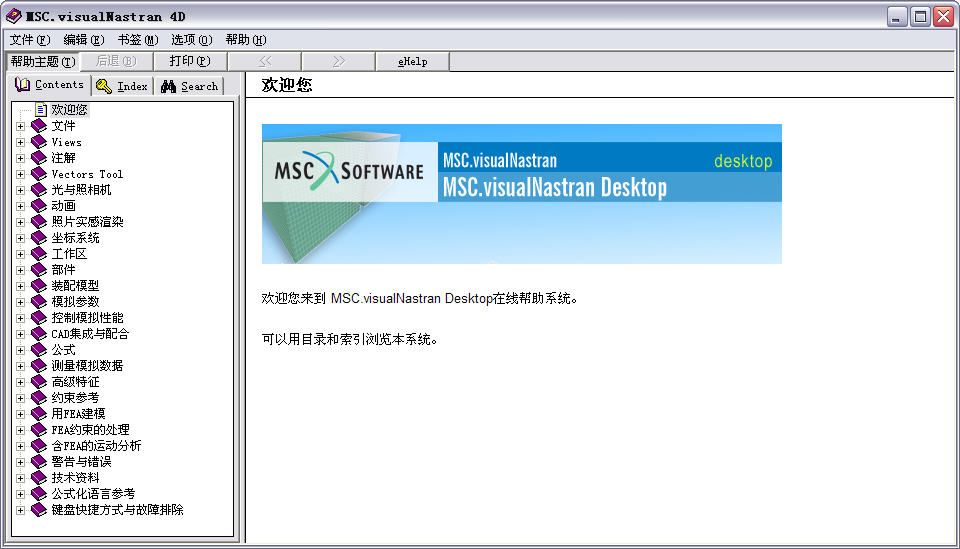Open the 帮助(H) menu
This screenshot has width=960, height=549.
pyautogui.click(x=246, y=40)
